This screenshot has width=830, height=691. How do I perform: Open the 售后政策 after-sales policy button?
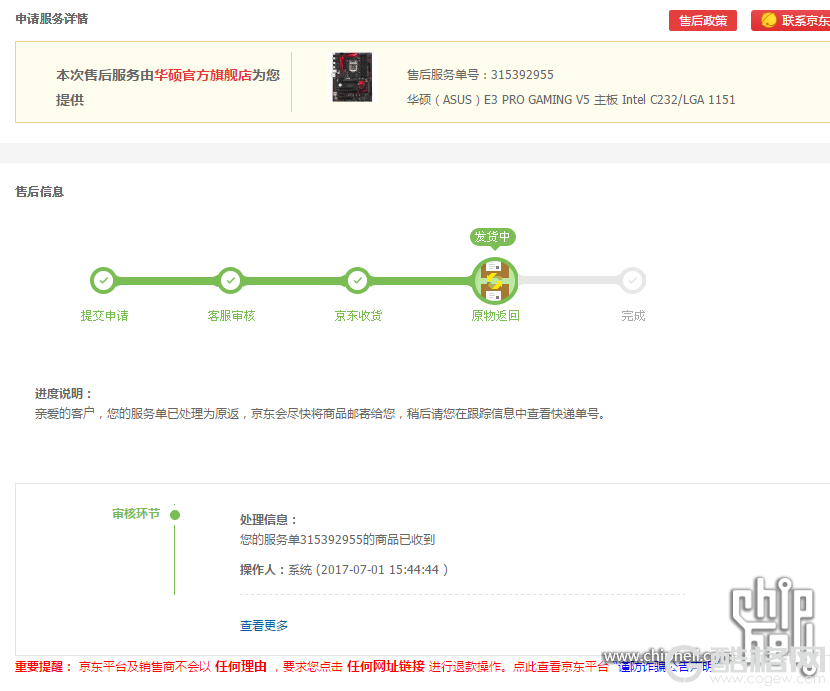[x=702, y=21]
